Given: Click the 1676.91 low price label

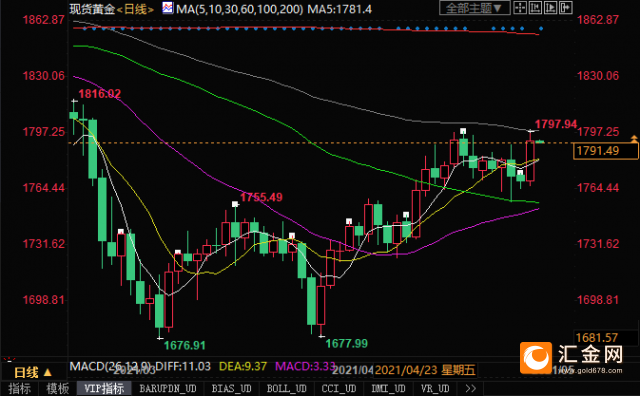Looking at the screenshot, I should point(184,346).
